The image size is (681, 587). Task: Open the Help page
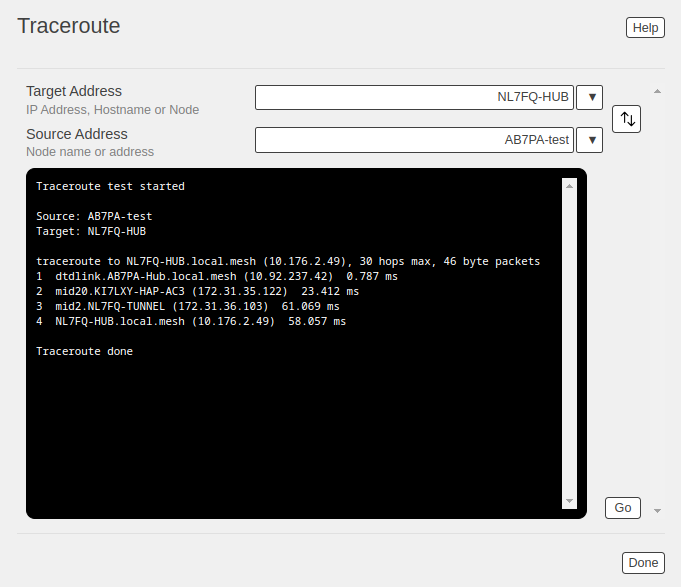pyautogui.click(x=645, y=28)
